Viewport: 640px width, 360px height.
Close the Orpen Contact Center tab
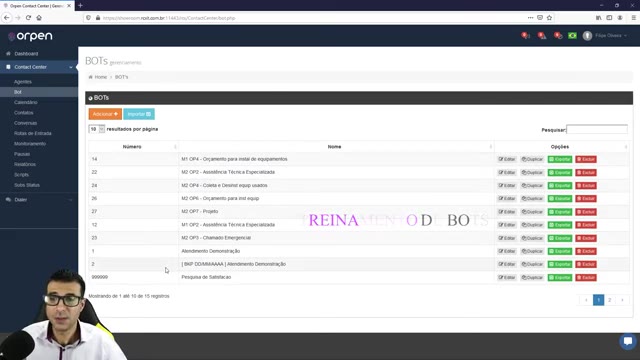(69, 6)
